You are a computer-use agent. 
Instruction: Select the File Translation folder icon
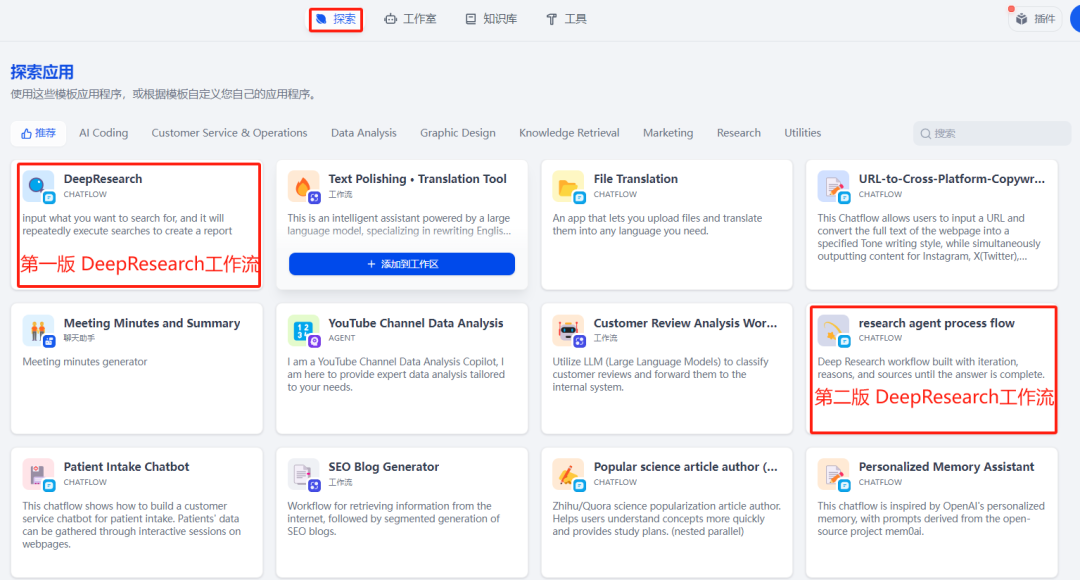pyautogui.click(x=566, y=186)
